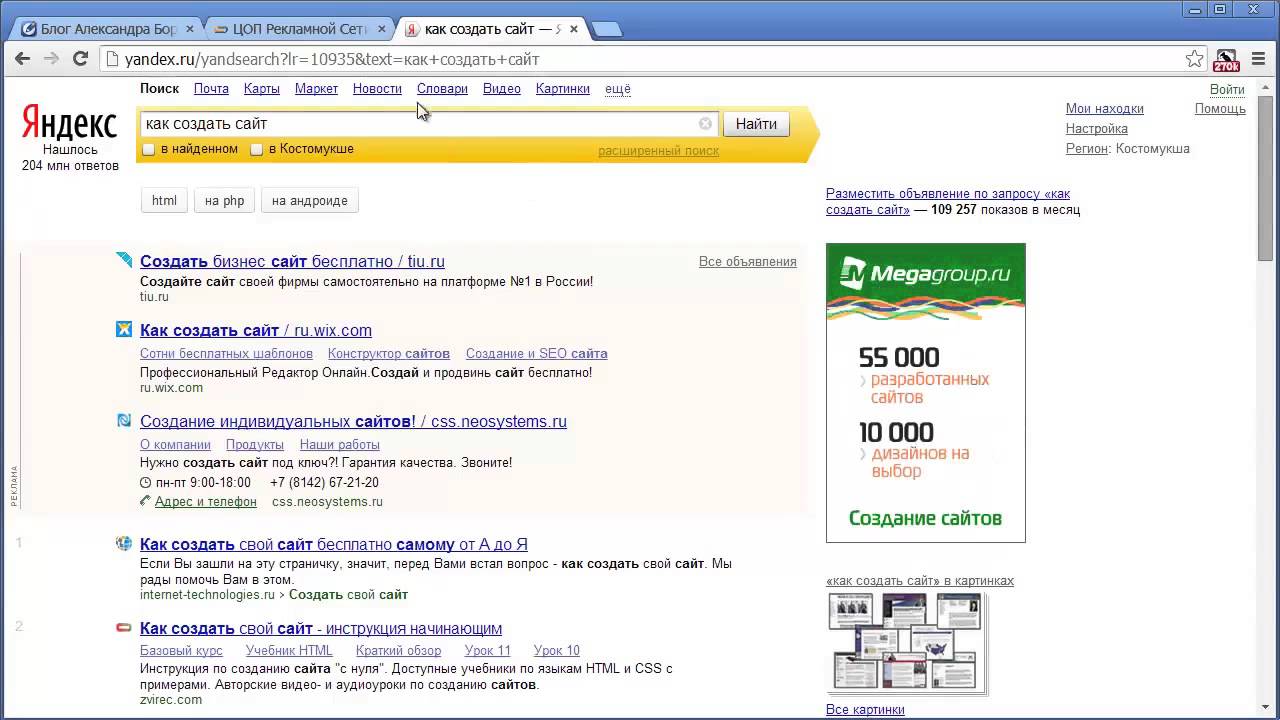This screenshot has width=1280, height=720.
Task: Click the image results preview thumbnail
Action: pos(906,643)
